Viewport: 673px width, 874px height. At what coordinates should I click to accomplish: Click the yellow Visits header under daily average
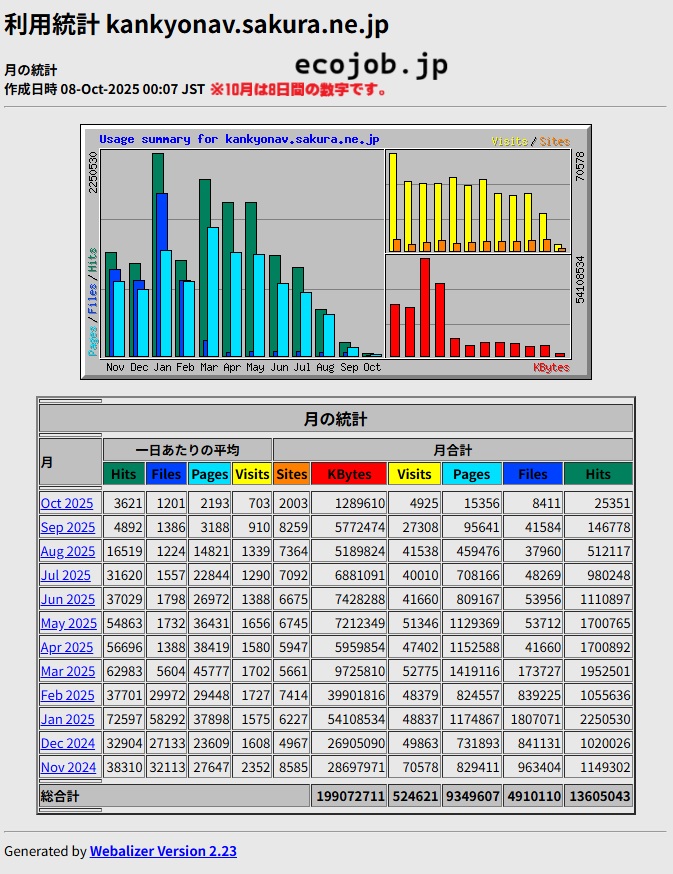[x=252, y=474]
